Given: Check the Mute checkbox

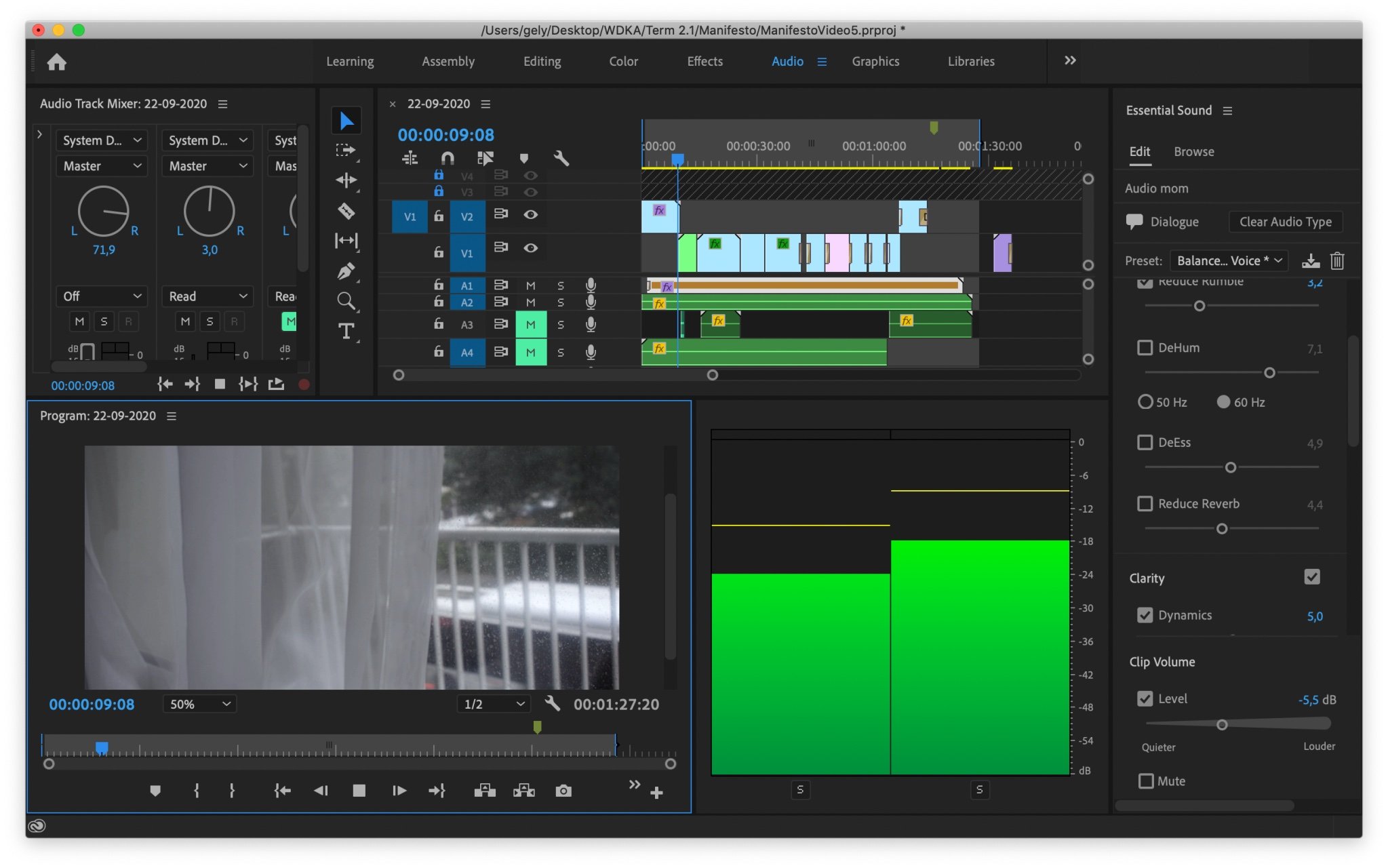Looking at the screenshot, I should [x=1146, y=781].
